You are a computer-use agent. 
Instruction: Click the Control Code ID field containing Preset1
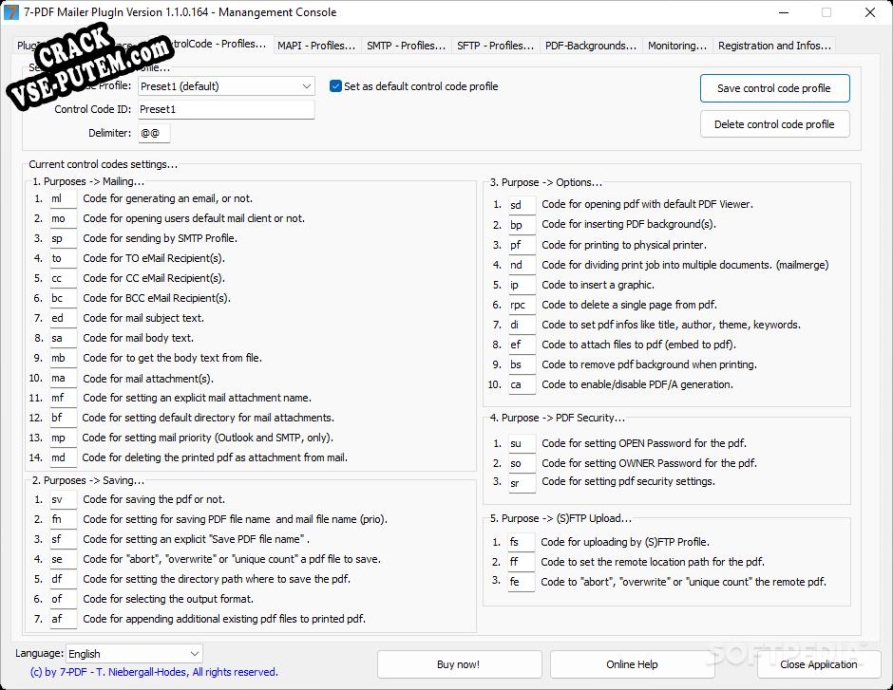(x=226, y=109)
